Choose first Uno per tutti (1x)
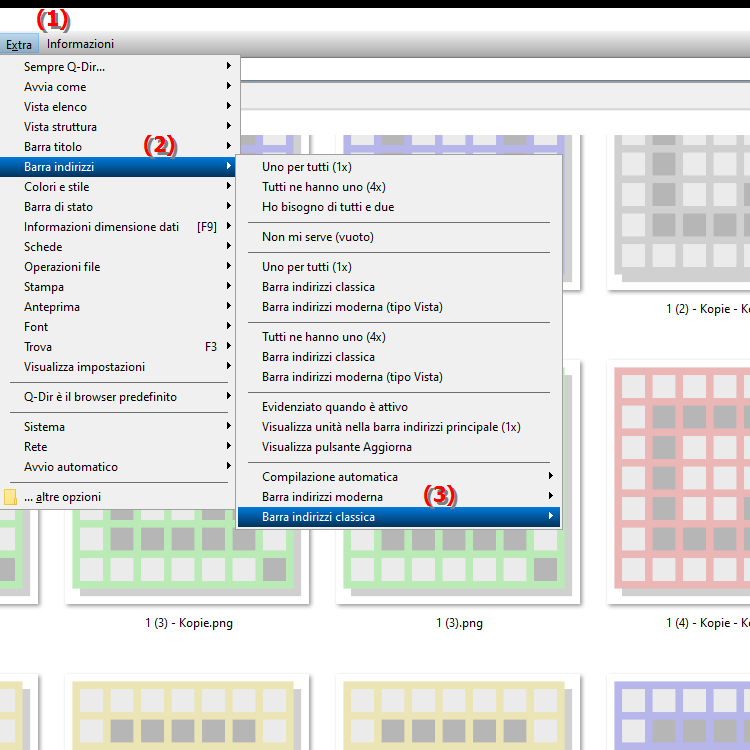The width and height of the screenshot is (750, 750). coord(398,167)
